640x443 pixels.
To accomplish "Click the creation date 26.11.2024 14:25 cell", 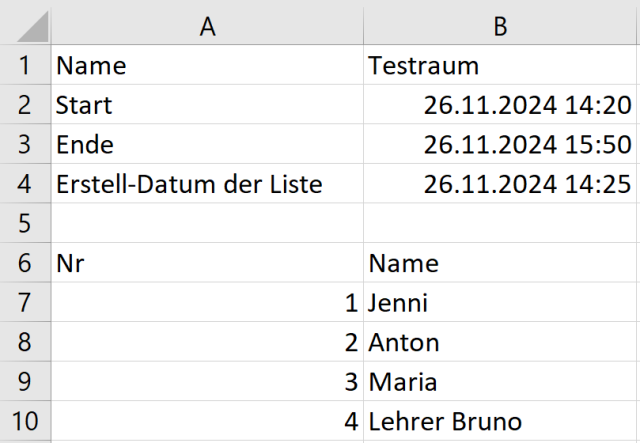I will click(501, 184).
